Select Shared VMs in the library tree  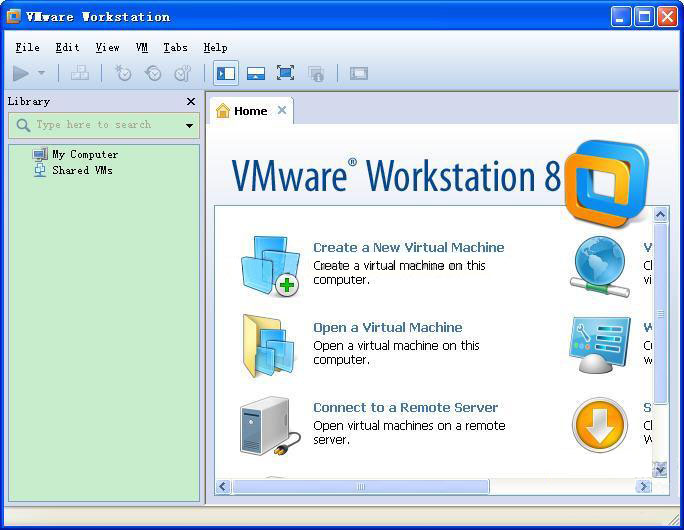pyautogui.click(x=82, y=170)
